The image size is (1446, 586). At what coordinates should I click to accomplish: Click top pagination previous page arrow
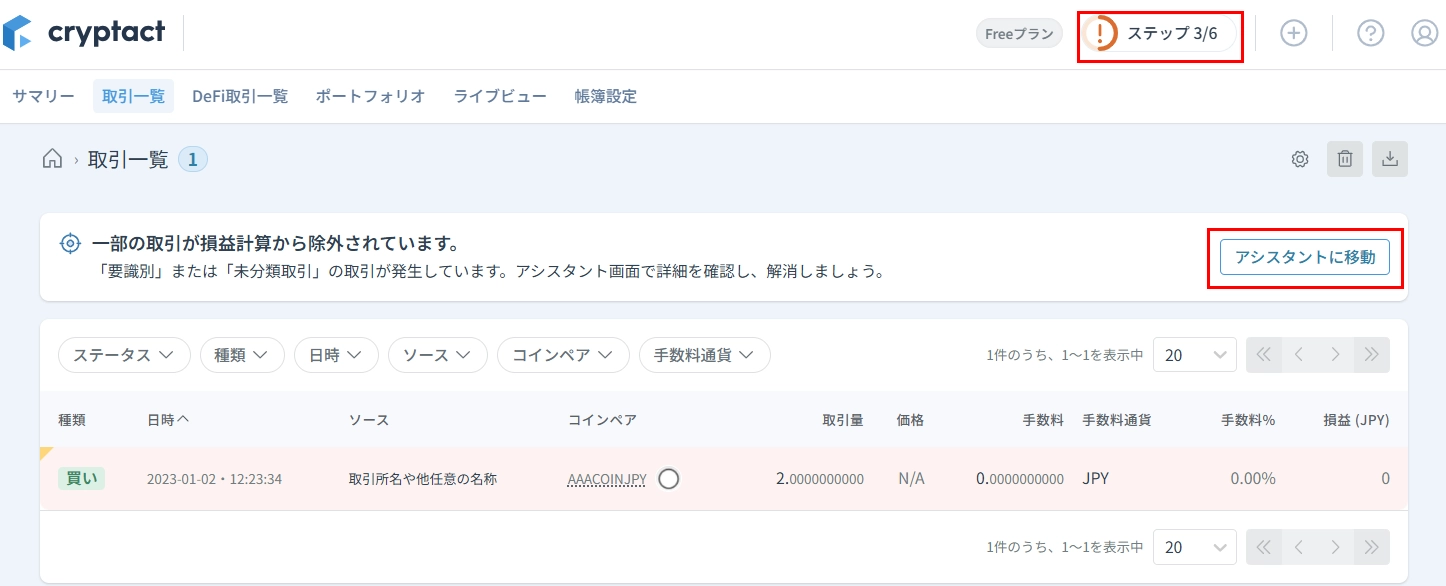pyautogui.click(x=1300, y=355)
